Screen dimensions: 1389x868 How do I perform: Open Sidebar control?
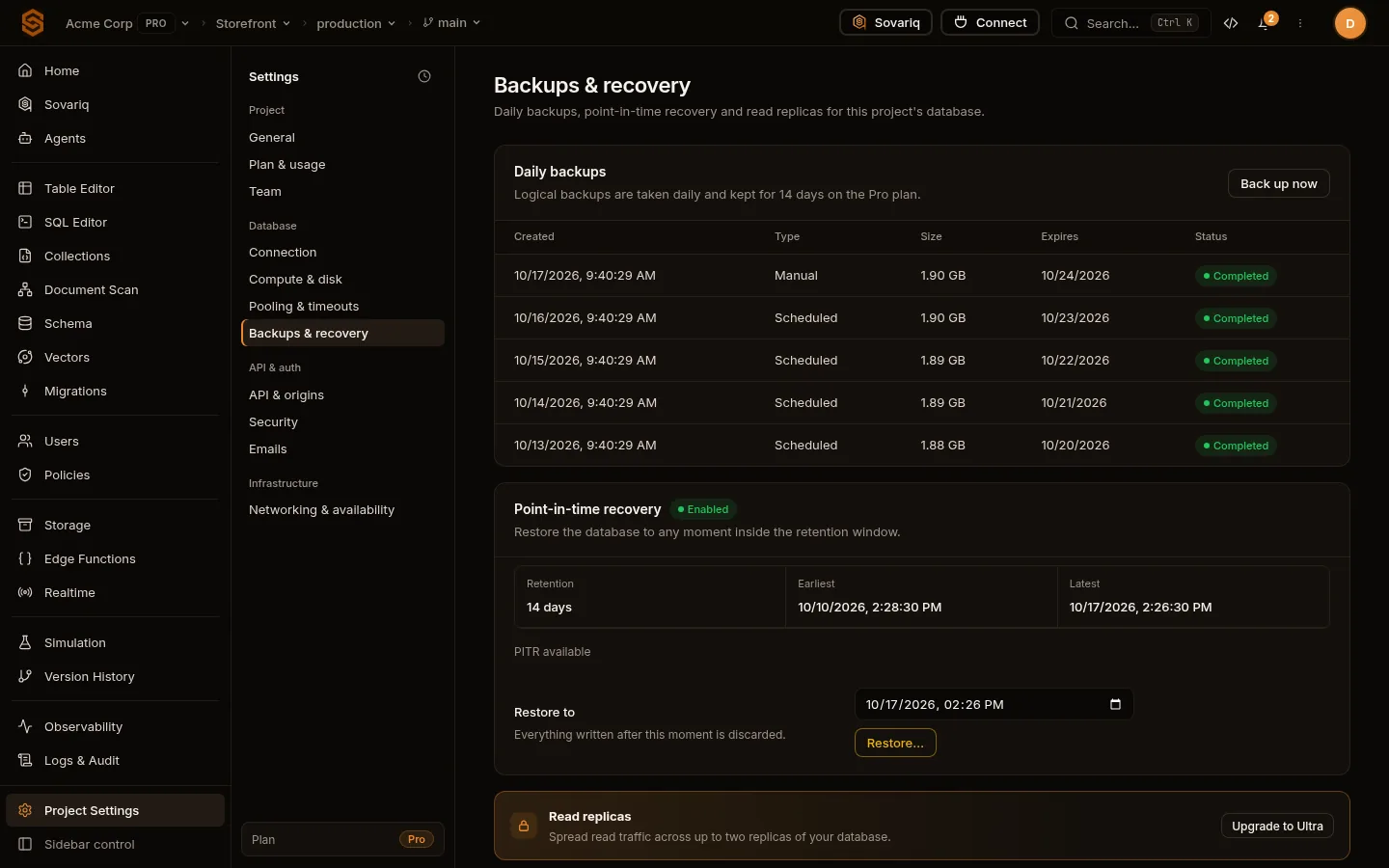(x=116, y=844)
